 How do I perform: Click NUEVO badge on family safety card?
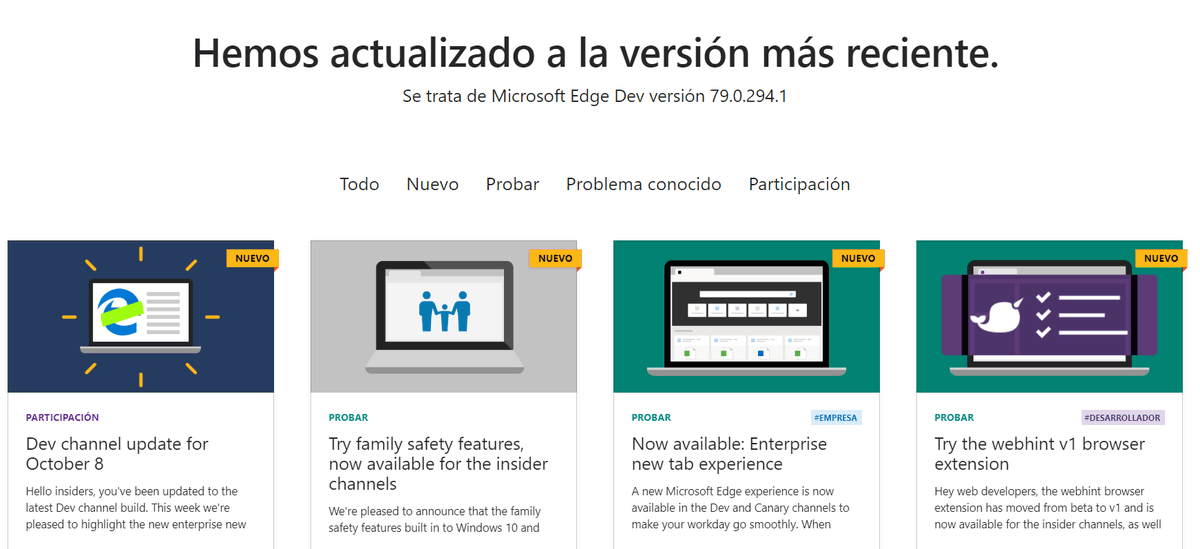555,258
